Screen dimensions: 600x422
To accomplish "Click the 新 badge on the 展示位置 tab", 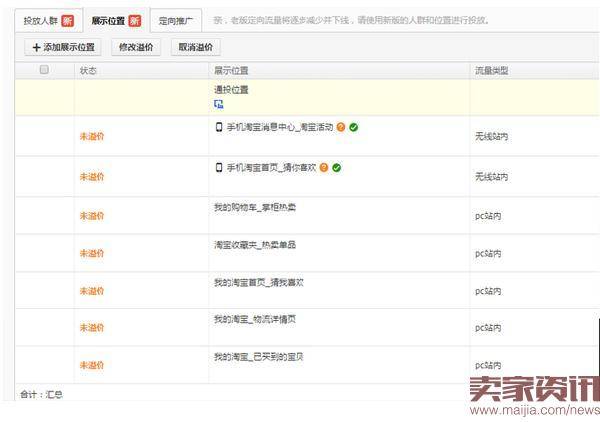I will tap(135, 21).
